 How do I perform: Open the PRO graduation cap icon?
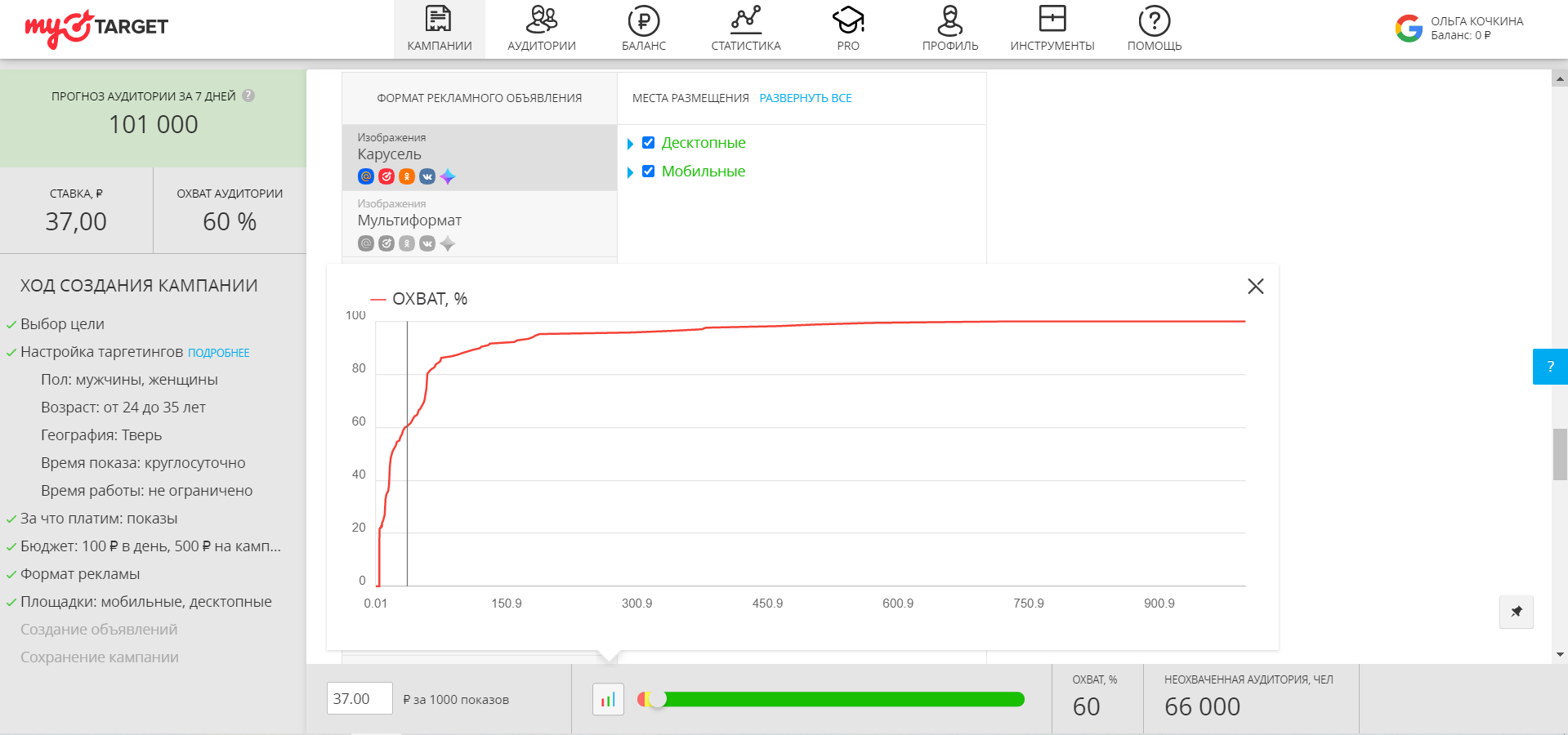pos(847,20)
